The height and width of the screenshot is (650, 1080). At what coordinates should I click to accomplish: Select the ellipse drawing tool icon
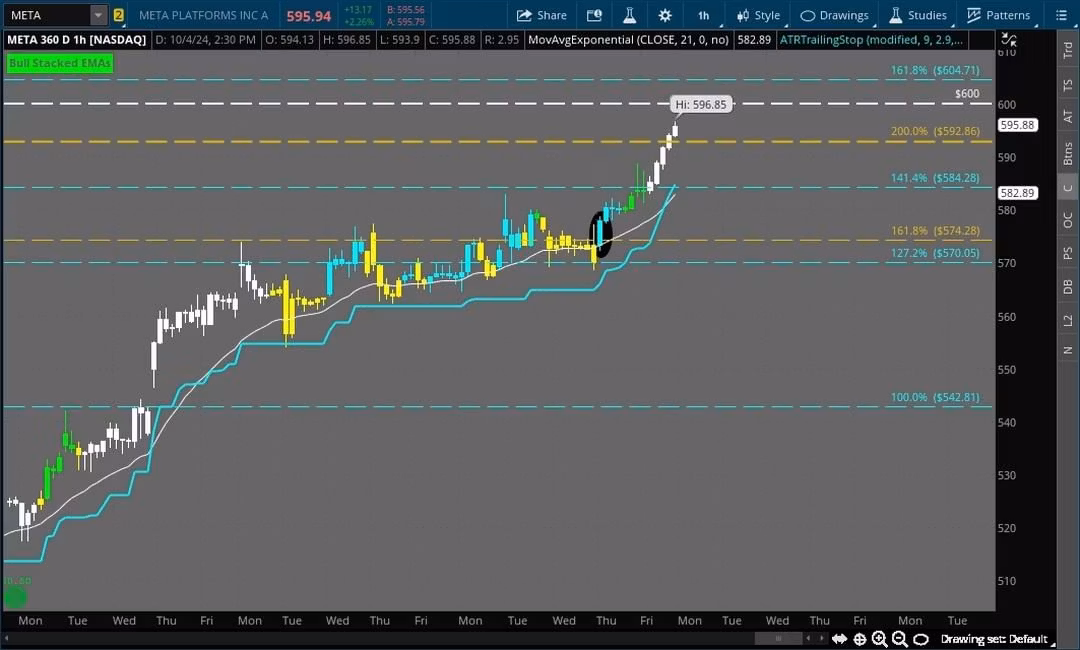tap(921, 639)
